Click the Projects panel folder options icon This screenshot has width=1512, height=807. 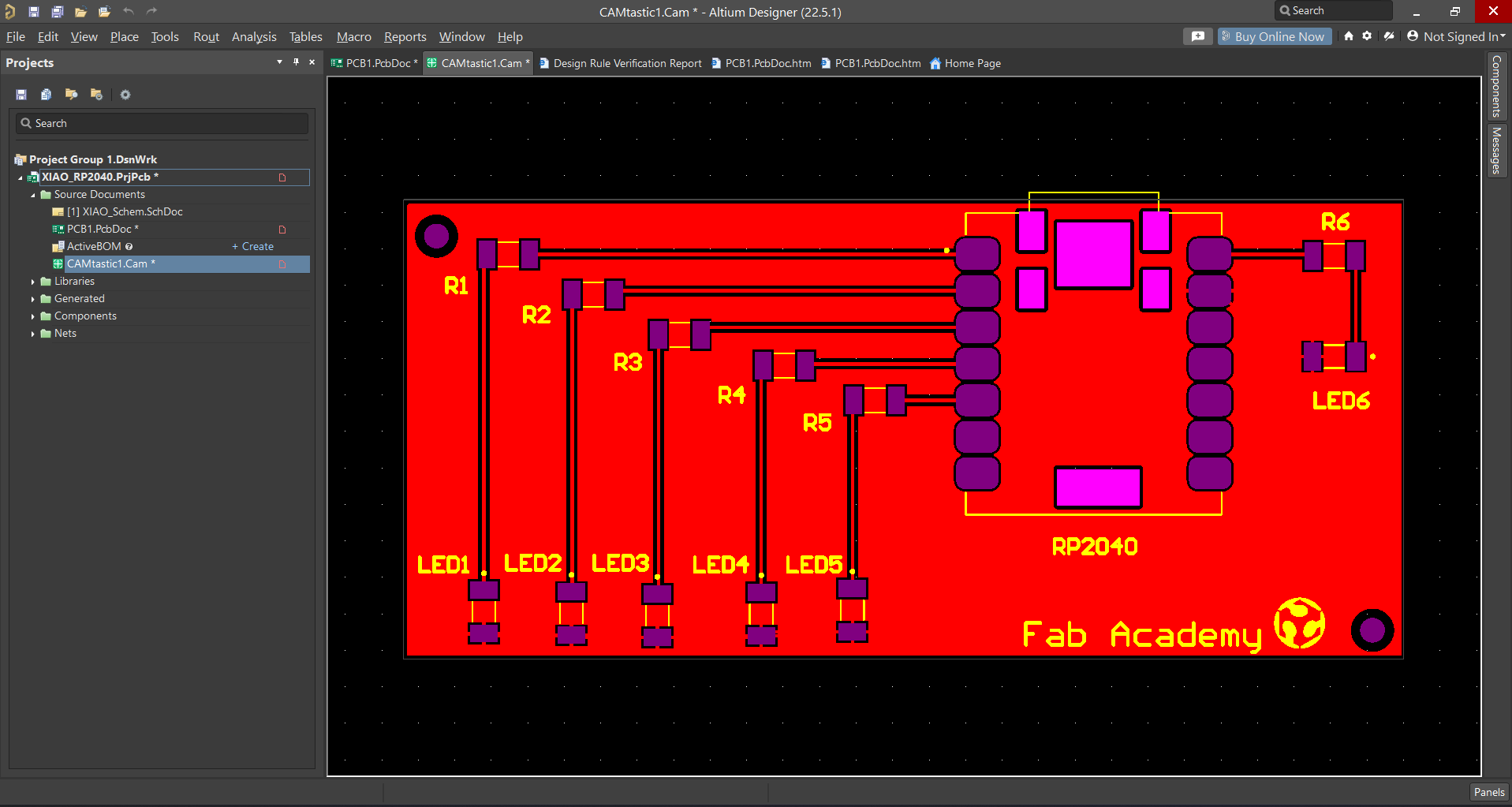click(x=97, y=95)
